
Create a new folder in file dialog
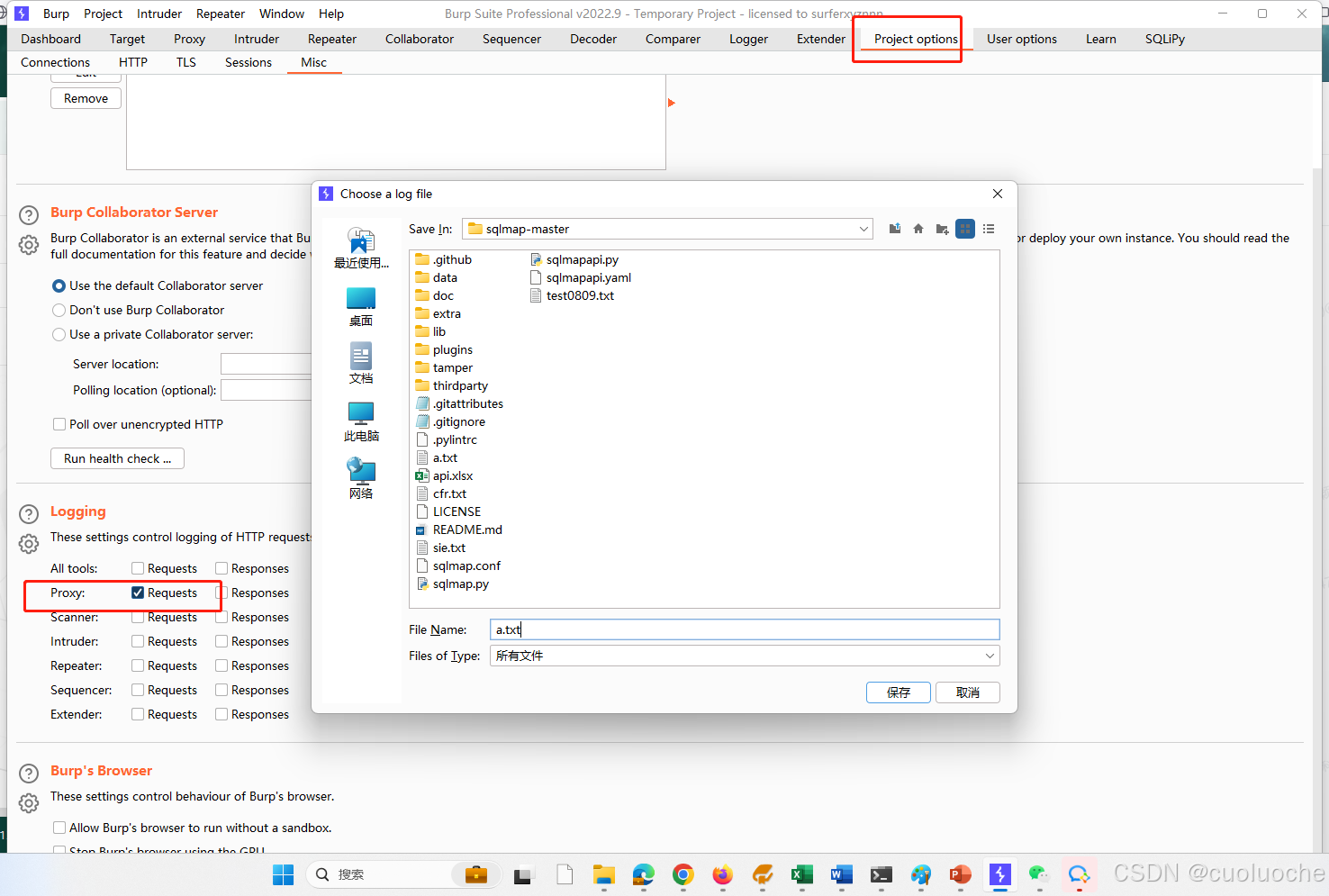click(x=942, y=229)
